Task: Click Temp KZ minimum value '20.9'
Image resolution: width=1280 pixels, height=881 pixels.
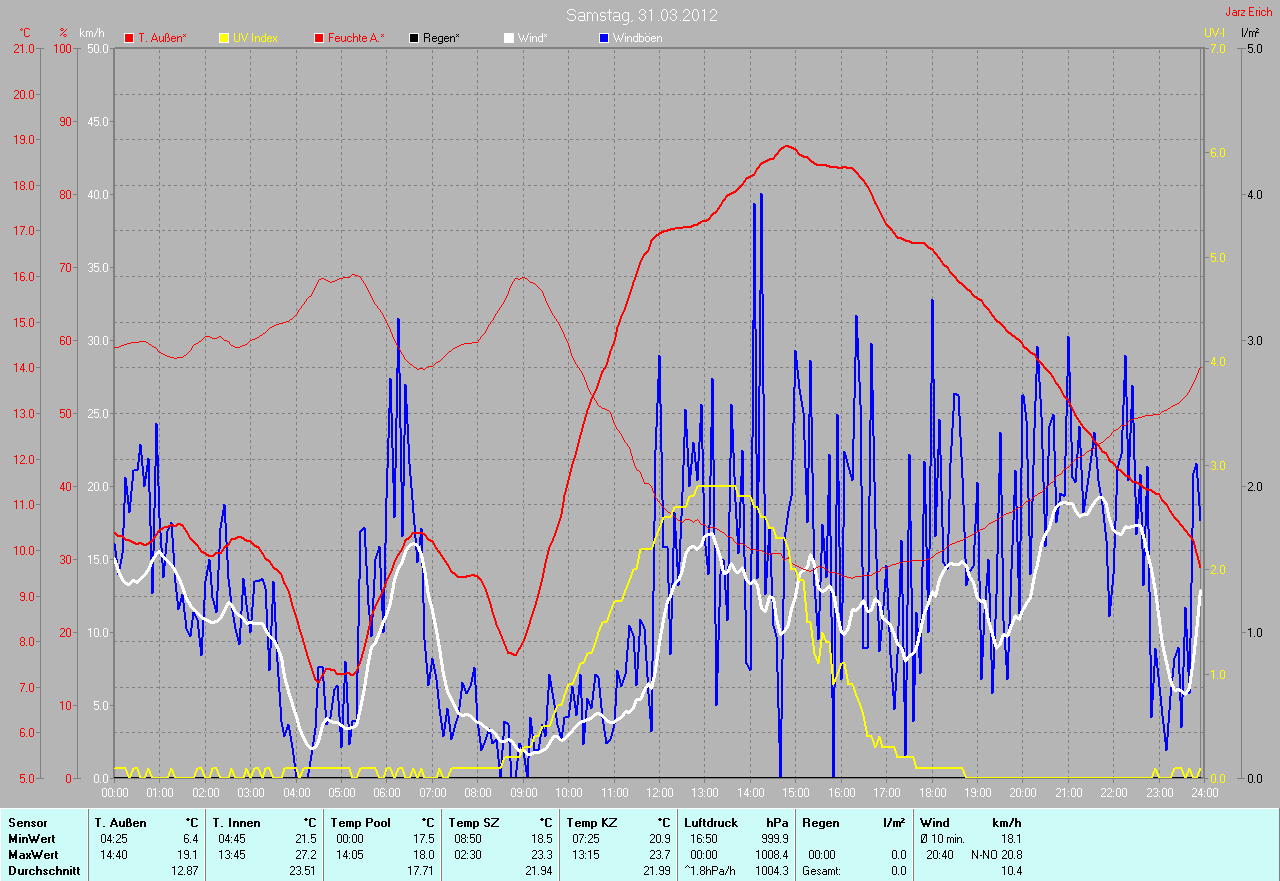Action: click(659, 839)
